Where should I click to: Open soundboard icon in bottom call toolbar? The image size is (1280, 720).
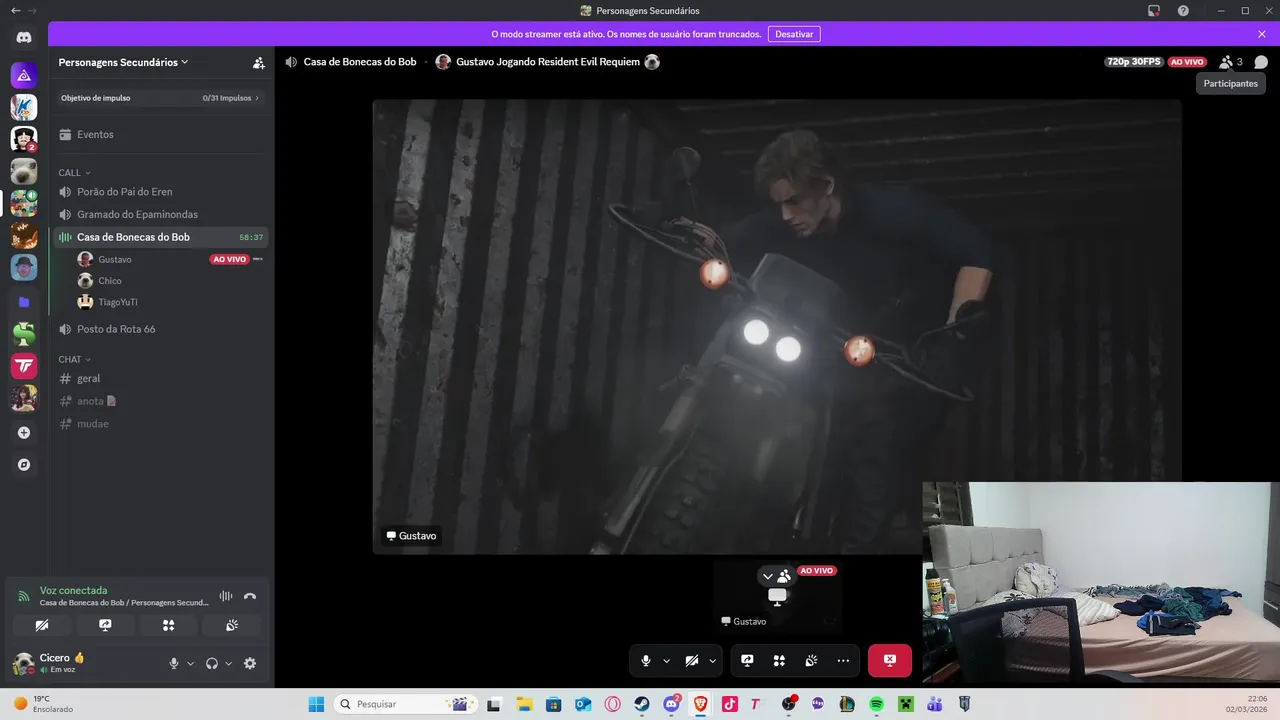[x=811, y=660]
